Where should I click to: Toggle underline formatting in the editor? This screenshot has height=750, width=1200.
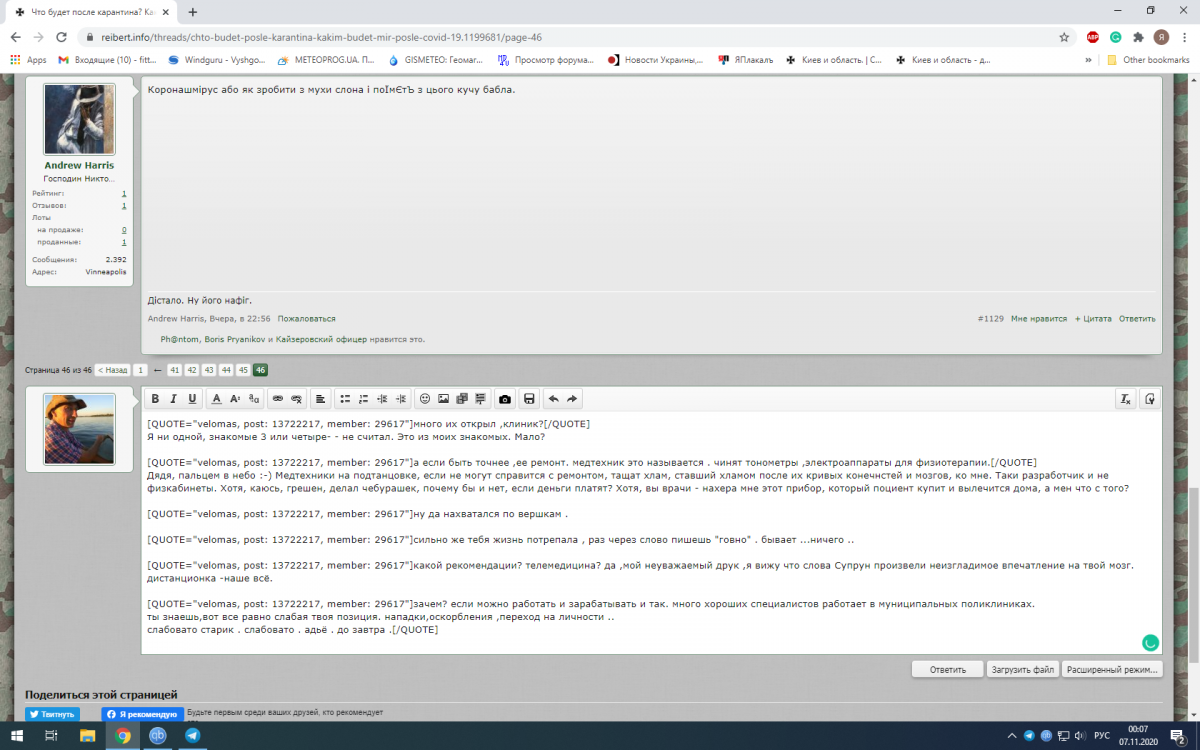(x=193, y=399)
